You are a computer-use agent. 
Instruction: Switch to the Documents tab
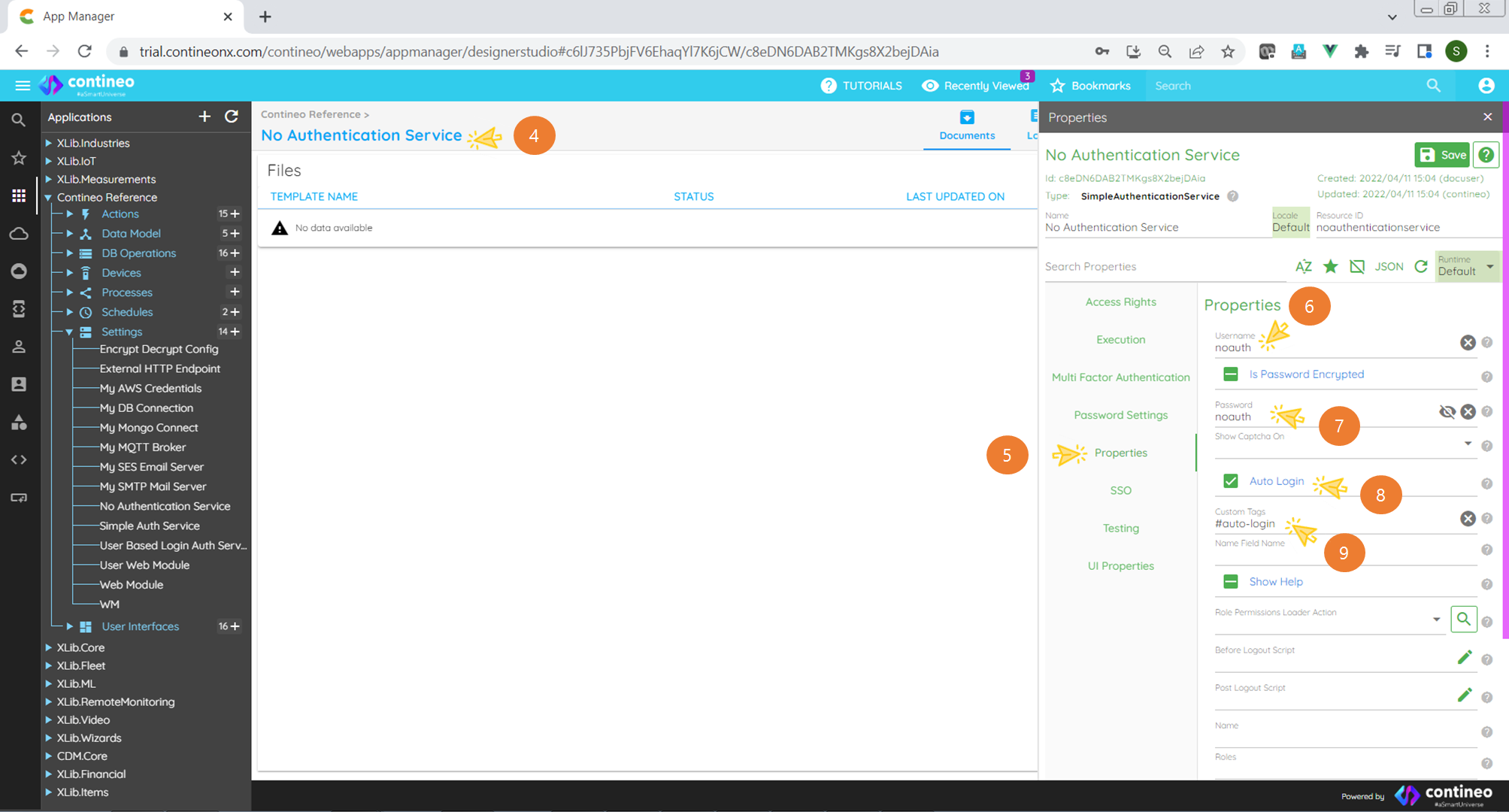(967, 126)
